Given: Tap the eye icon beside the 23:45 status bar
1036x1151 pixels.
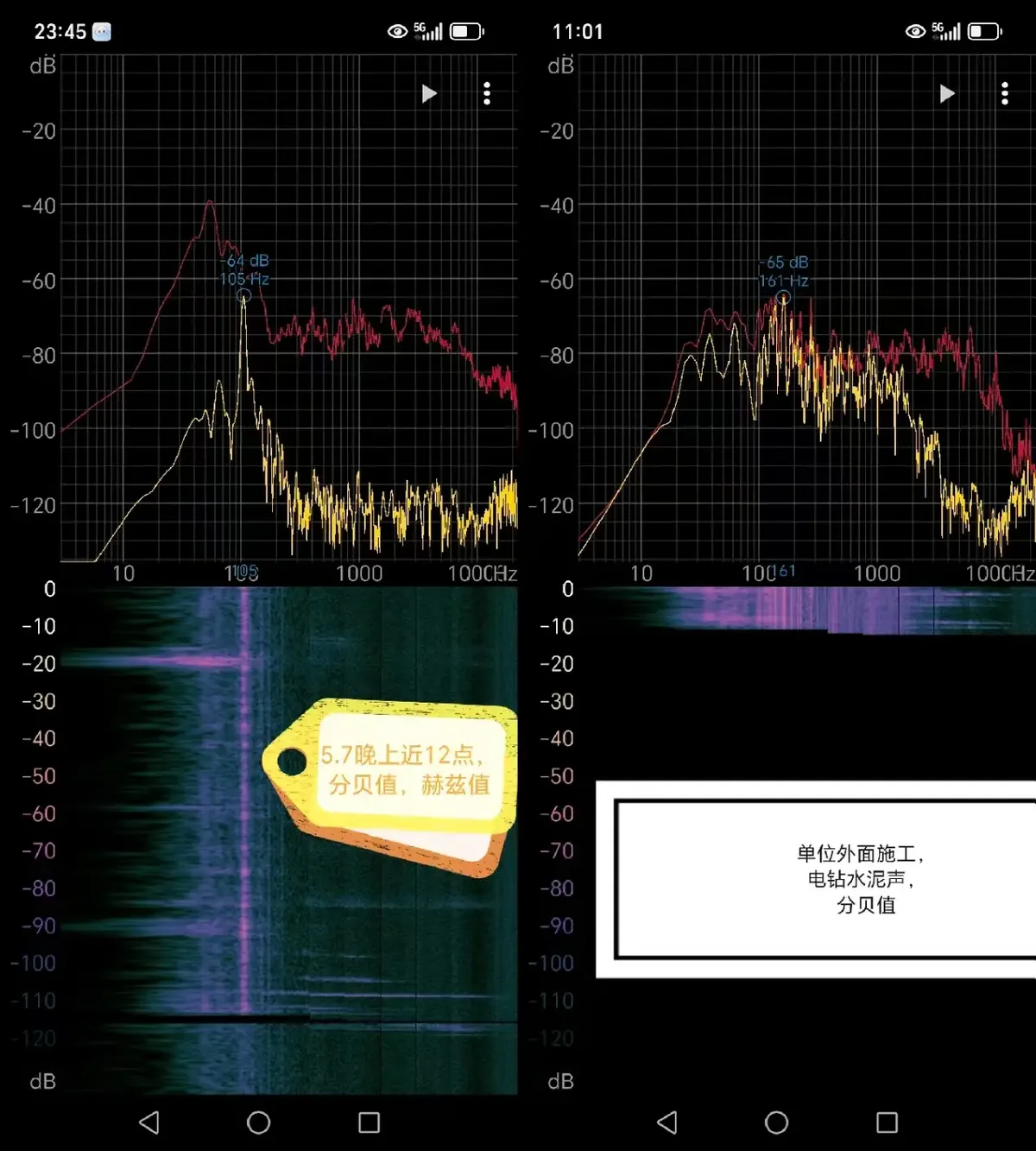Looking at the screenshot, I should tap(397, 32).
